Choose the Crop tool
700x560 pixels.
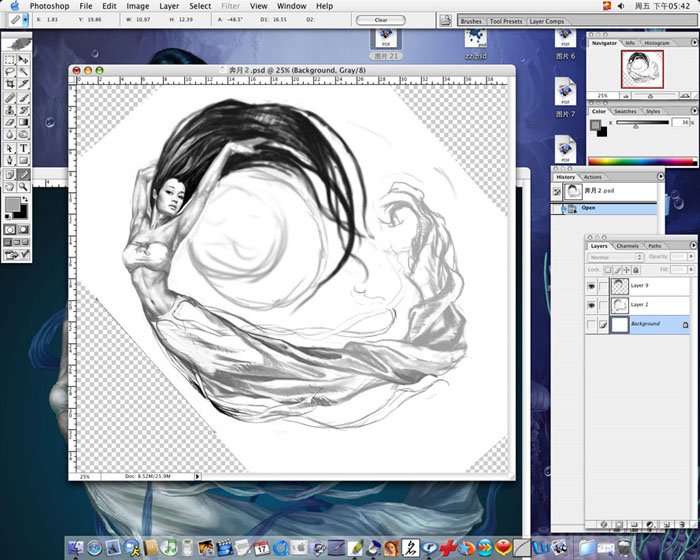coord(9,84)
